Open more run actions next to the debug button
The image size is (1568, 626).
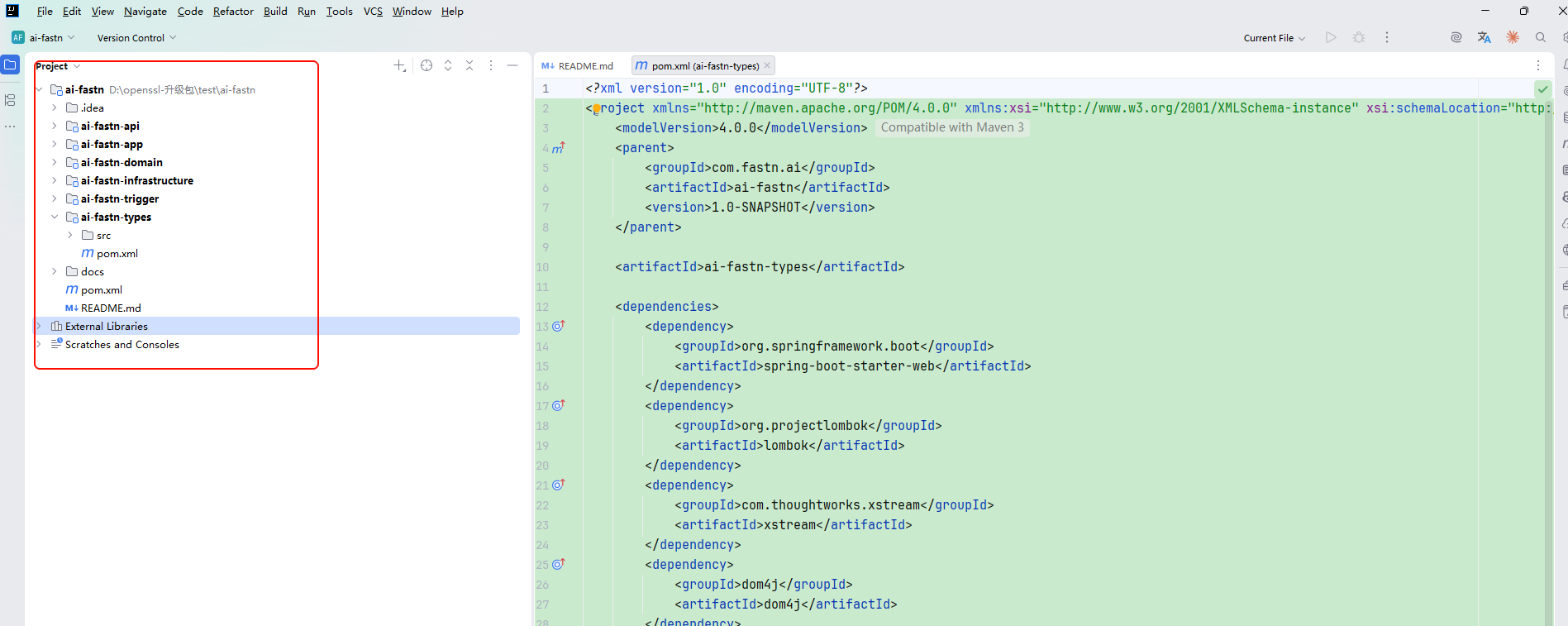(x=1387, y=37)
